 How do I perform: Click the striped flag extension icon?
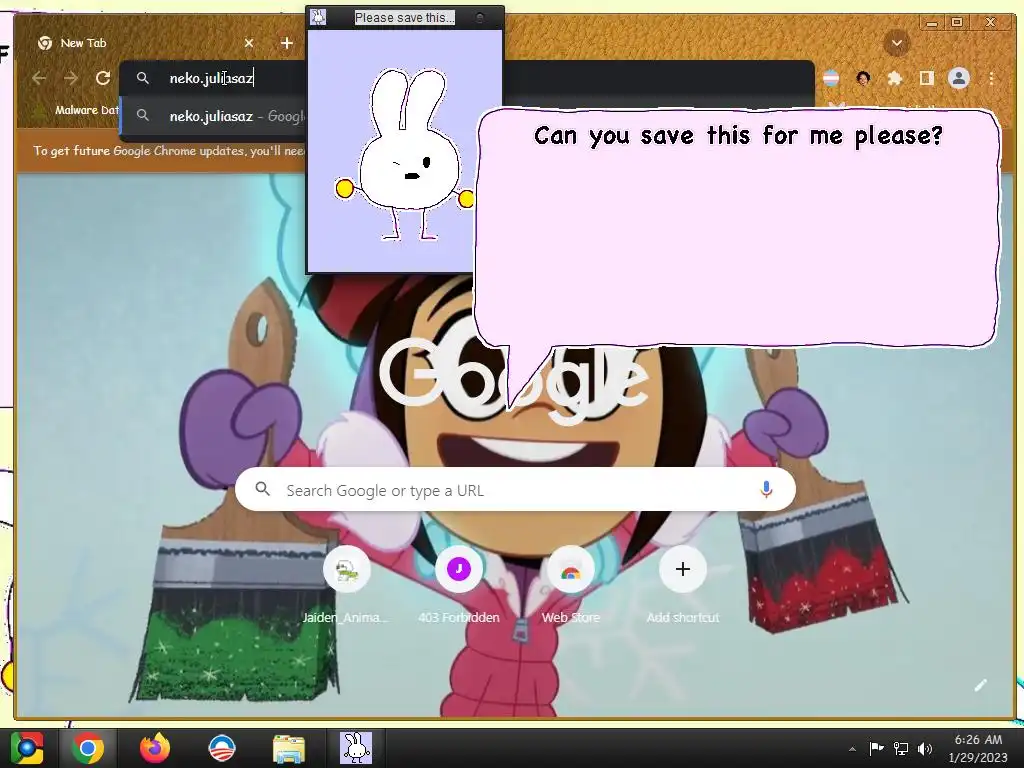831,78
